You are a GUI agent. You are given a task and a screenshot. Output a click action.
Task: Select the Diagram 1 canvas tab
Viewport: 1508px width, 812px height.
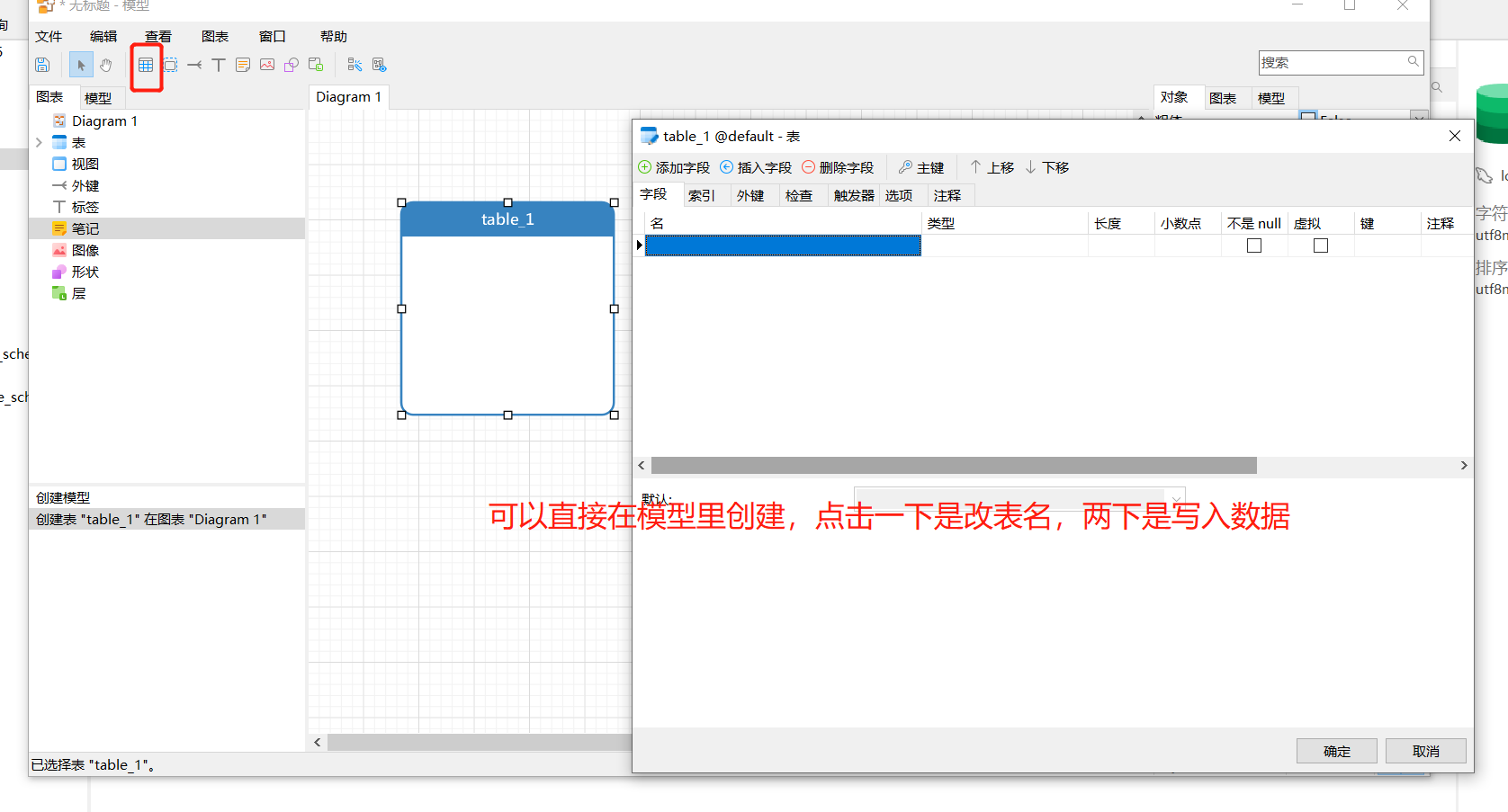coord(349,97)
